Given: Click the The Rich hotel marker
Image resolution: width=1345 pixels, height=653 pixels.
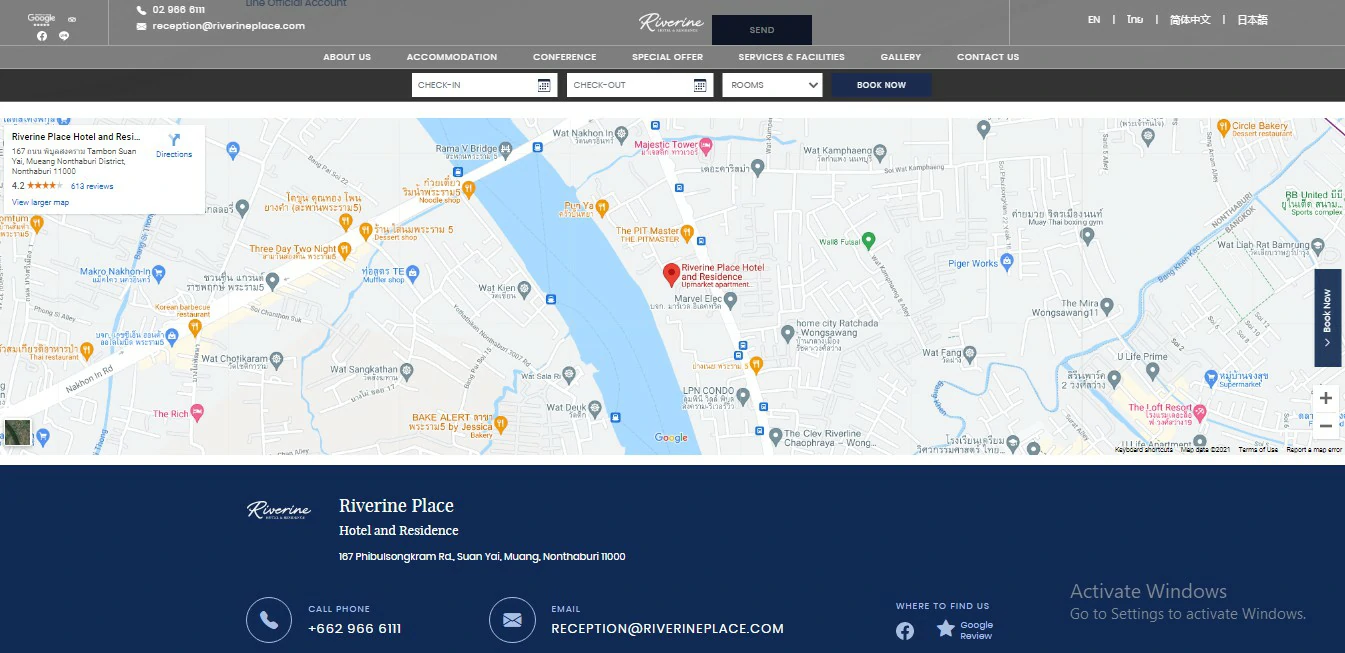Looking at the screenshot, I should (x=197, y=413).
